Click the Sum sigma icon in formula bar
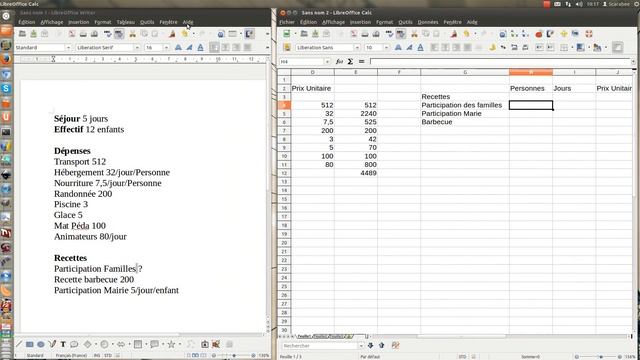 [350, 62]
